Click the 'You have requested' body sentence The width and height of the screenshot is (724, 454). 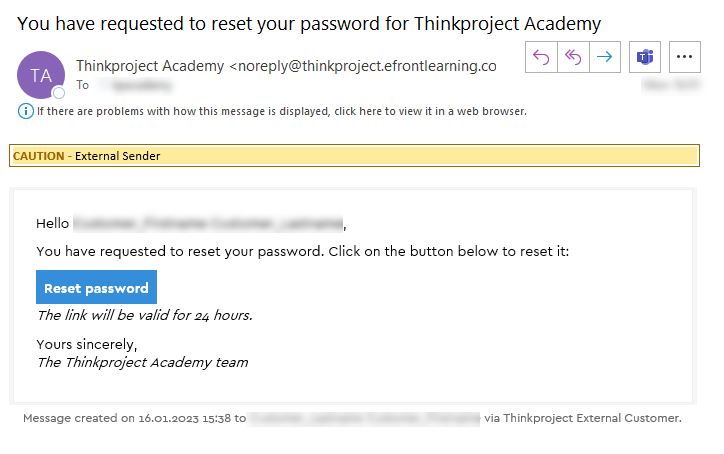(302, 251)
